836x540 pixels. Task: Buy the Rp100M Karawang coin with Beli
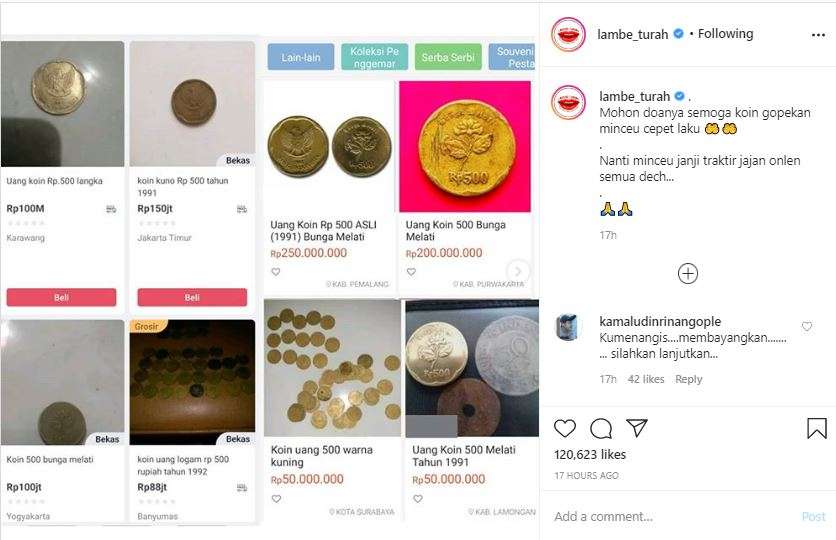point(61,297)
